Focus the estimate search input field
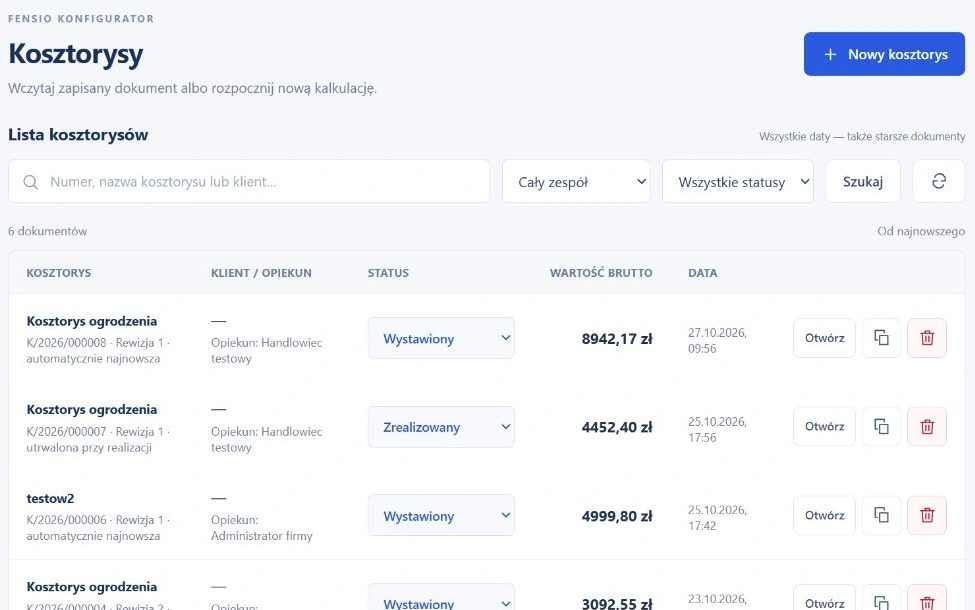The image size is (975, 610). tap(249, 181)
